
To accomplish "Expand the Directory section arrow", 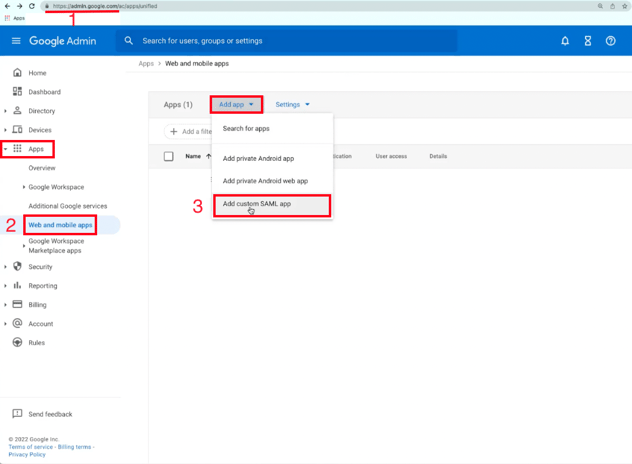I will pyautogui.click(x=5, y=111).
